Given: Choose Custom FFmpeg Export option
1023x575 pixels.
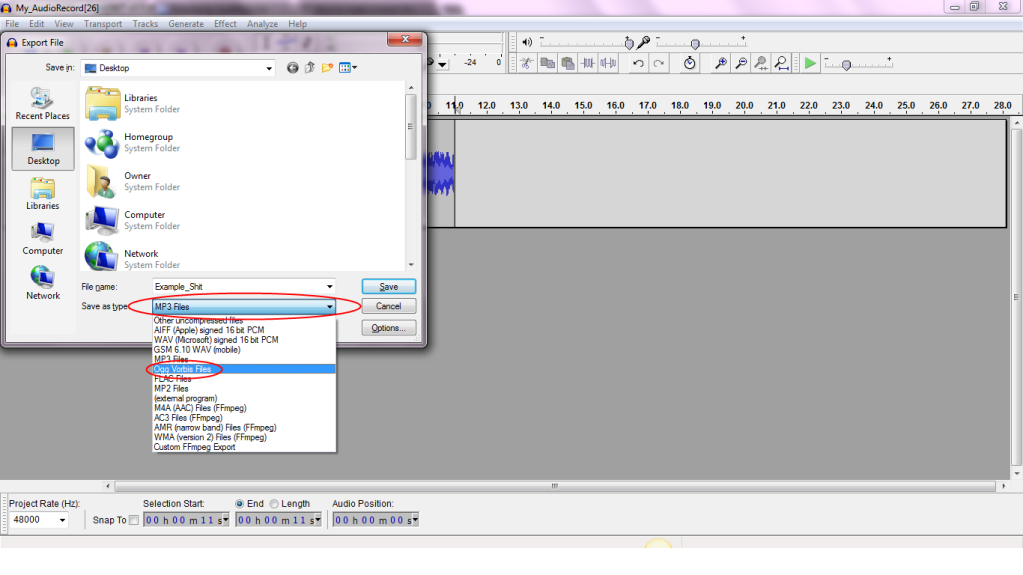Looking at the screenshot, I should 244,448.
